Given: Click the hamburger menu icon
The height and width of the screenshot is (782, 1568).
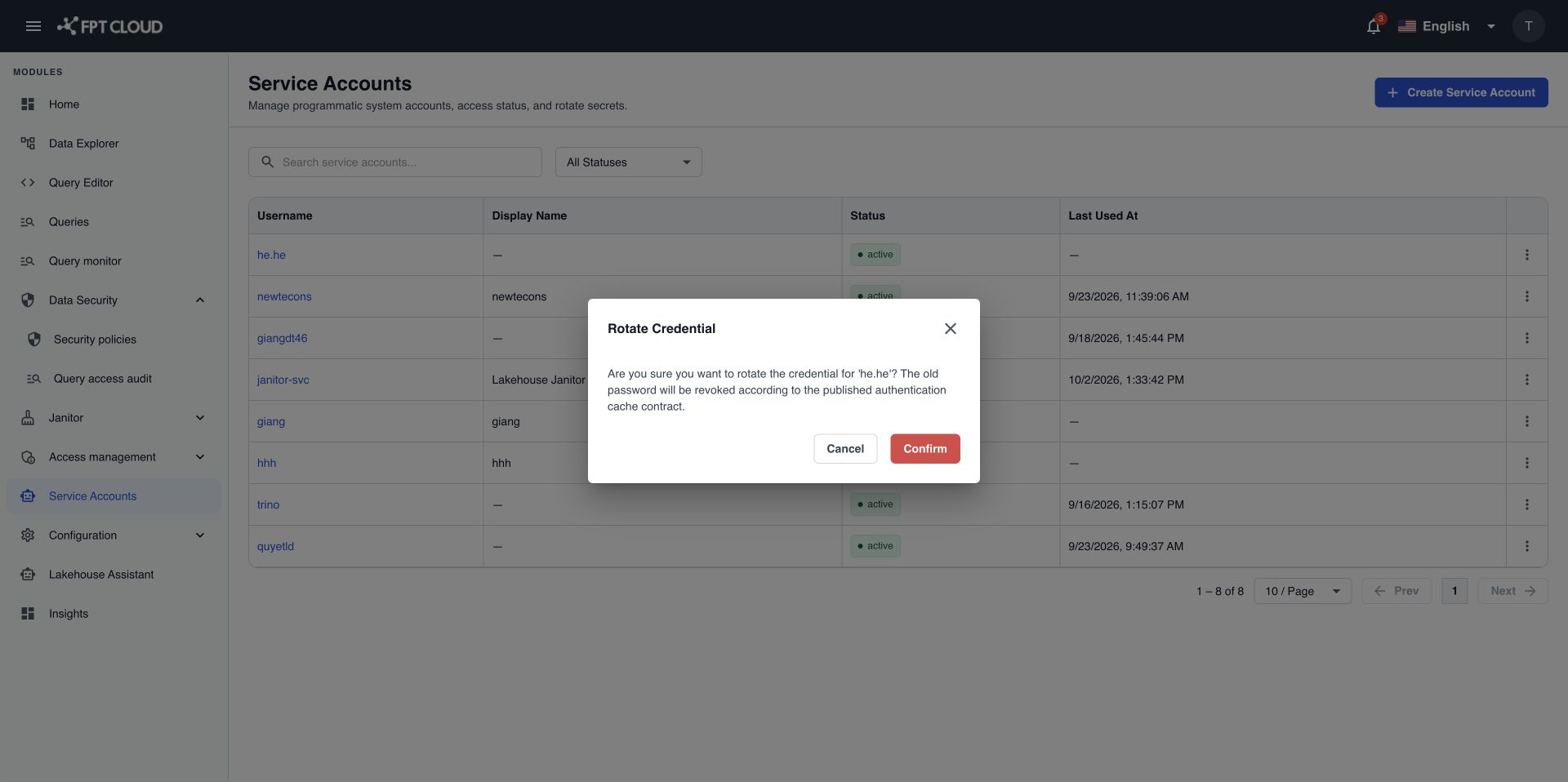Looking at the screenshot, I should (33, 26).
